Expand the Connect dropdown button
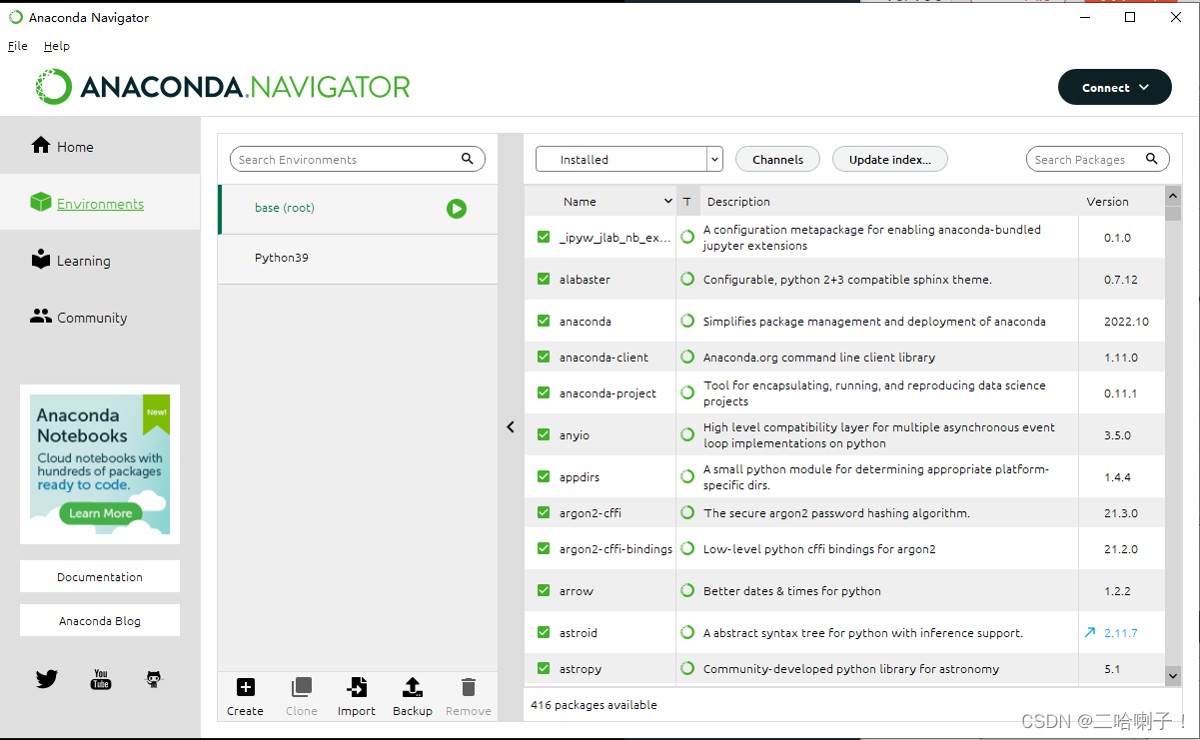 (1114, 88)
